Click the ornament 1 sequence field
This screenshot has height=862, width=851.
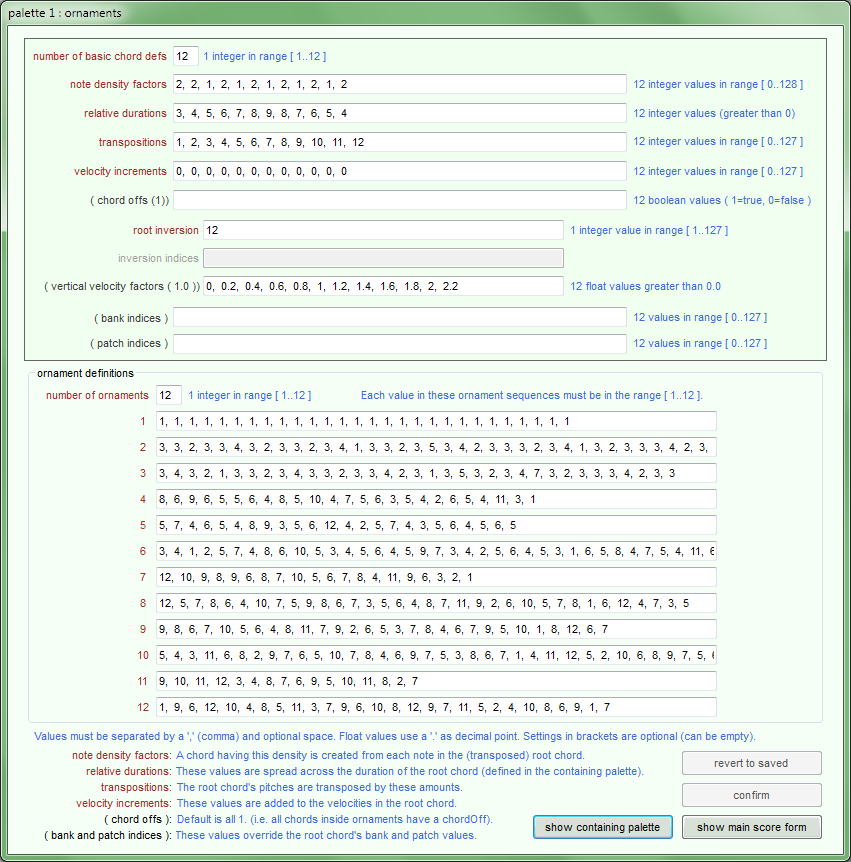point(436,421)
